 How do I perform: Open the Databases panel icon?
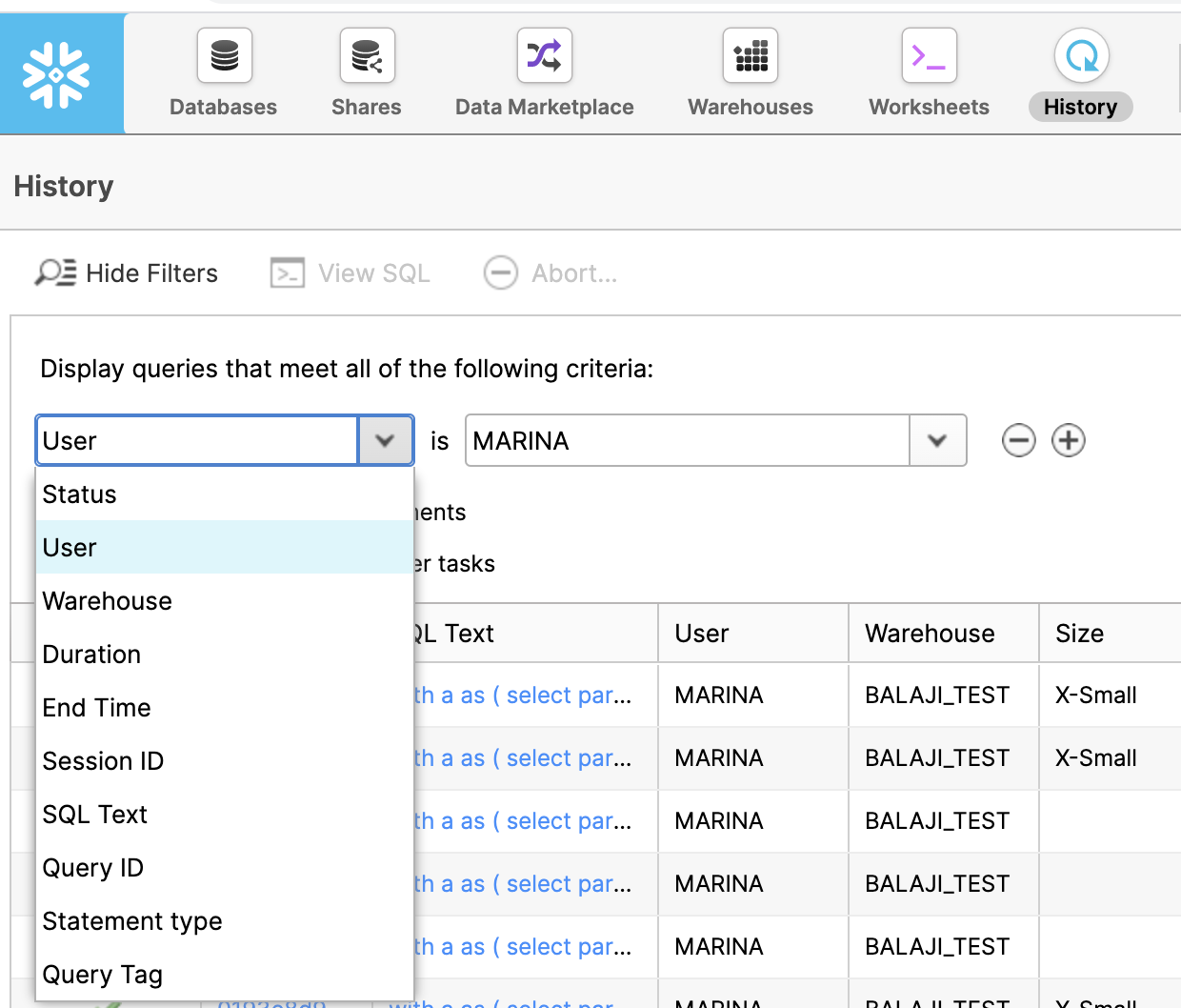[x=223, y=55]
